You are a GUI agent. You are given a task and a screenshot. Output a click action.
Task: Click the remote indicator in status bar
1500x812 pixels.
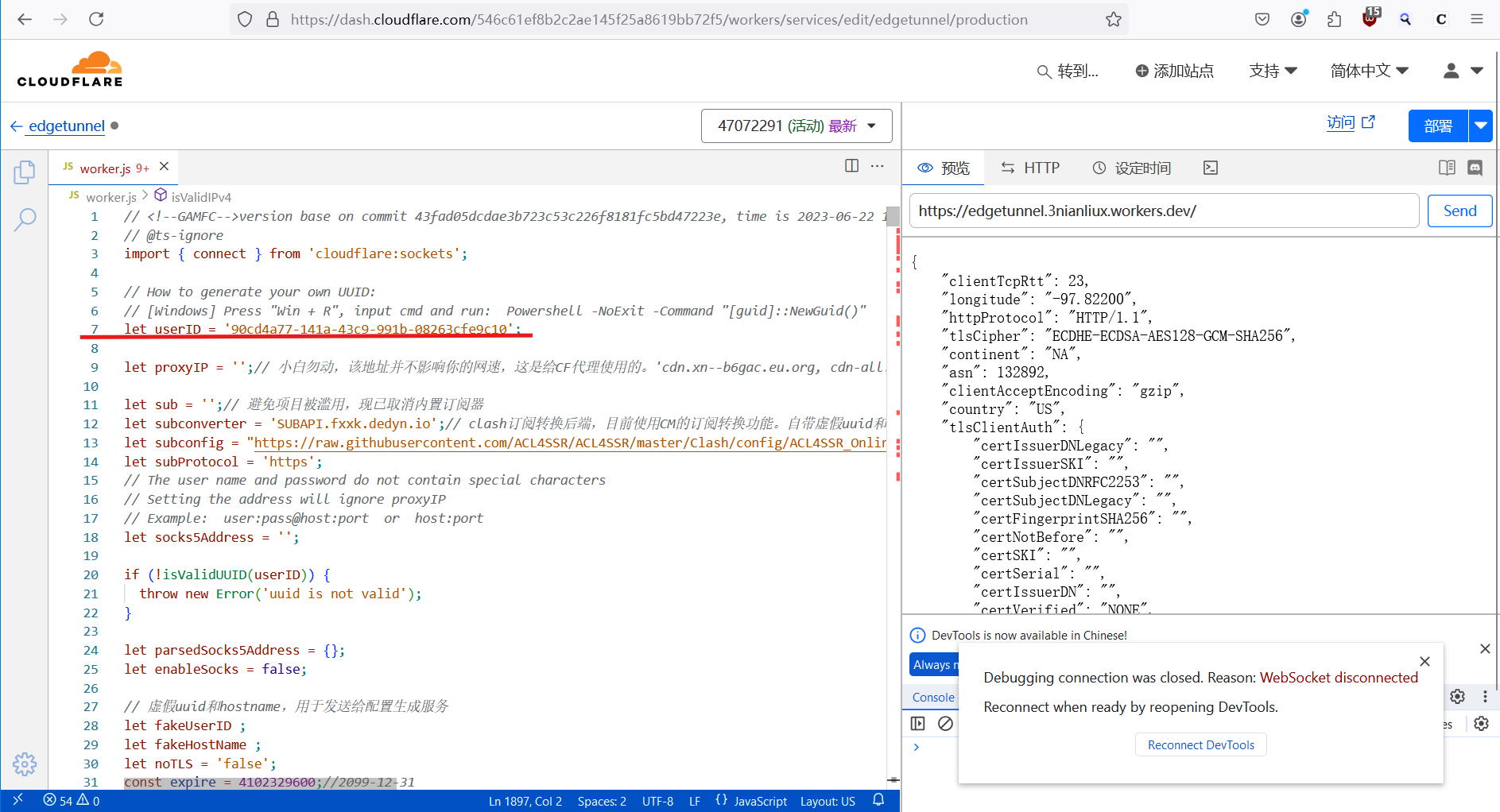[x=18, y=801]
